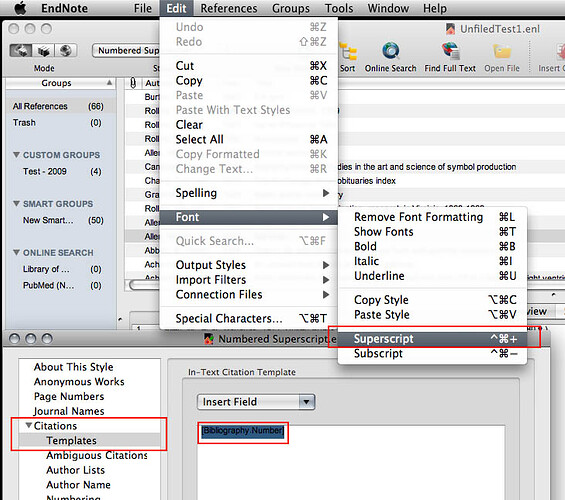Viewport: 565px width, 500px height.
Task: Collapse the SMART GROUPS section
Action: pos(16,204)
